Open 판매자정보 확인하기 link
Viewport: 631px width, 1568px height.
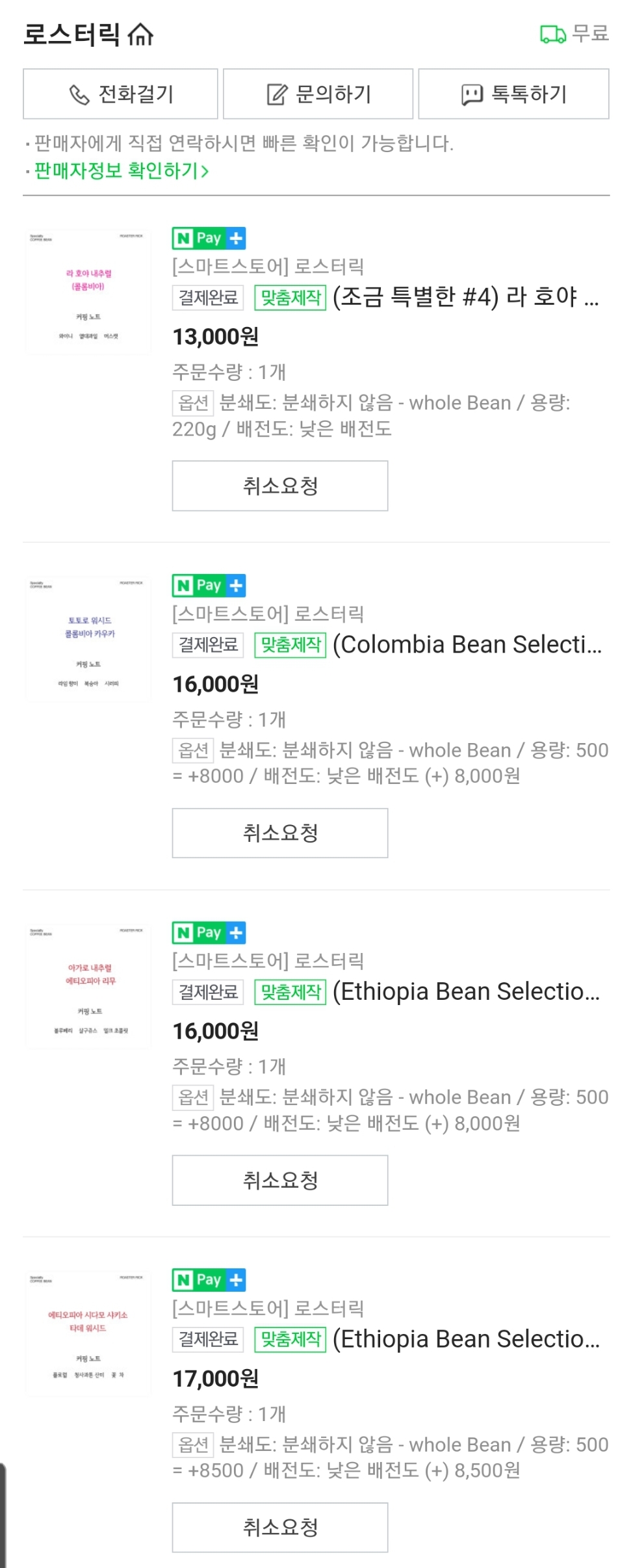[122, 171]
